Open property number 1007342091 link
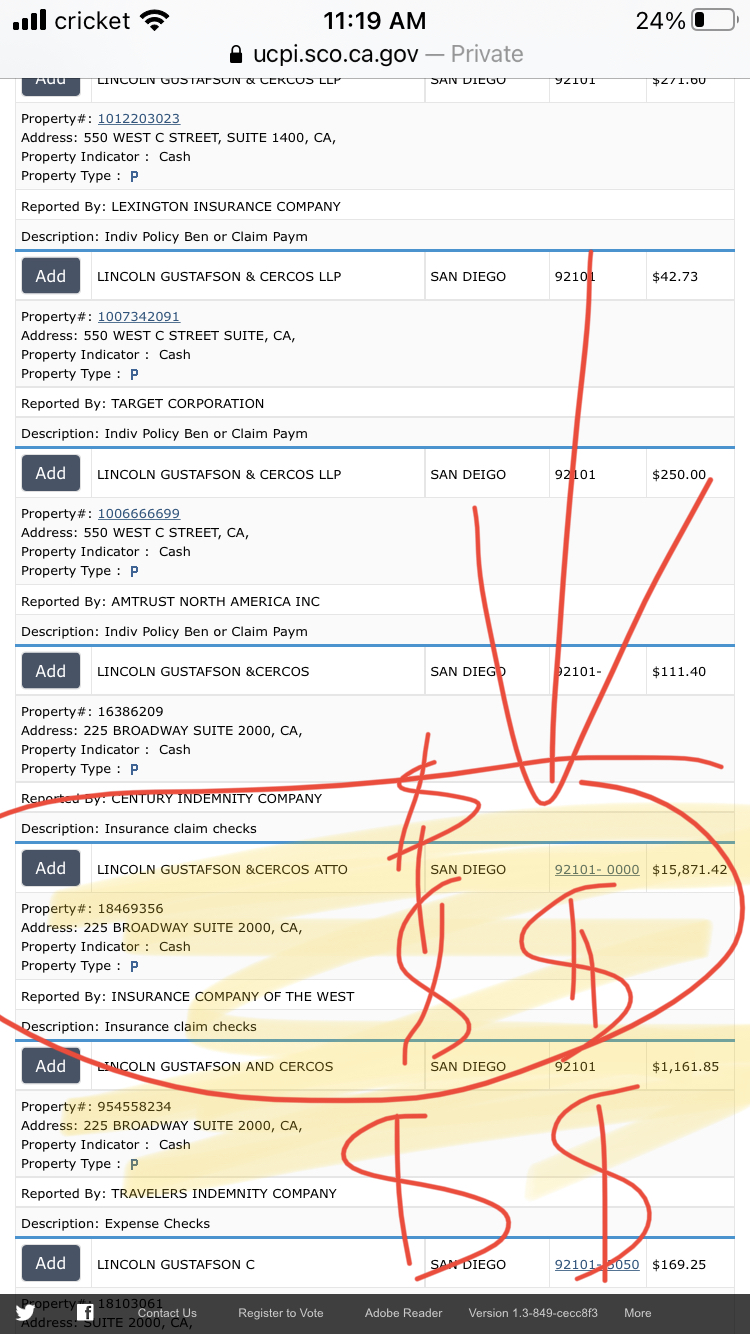Viewport: 750px width, 1334px height. pyautogui.click(x=138, y=317)
